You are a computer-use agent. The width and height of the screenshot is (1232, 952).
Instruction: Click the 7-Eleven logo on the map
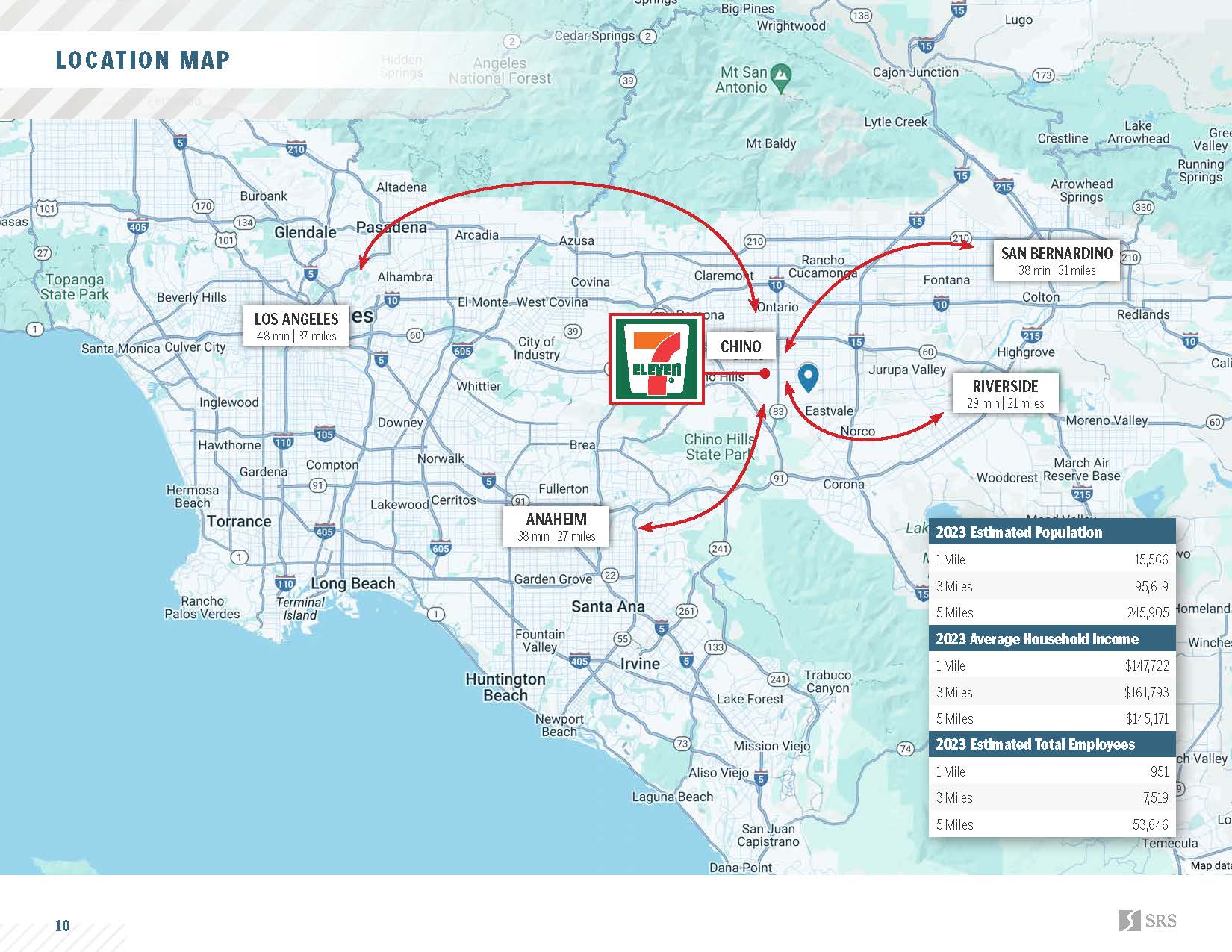(656, 360)
